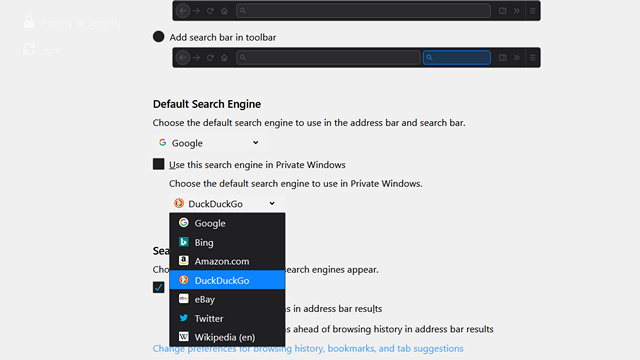Click hamburger menu in lower toolbar preview
This screenshot has width=640, height=360.
click(533, 58)
